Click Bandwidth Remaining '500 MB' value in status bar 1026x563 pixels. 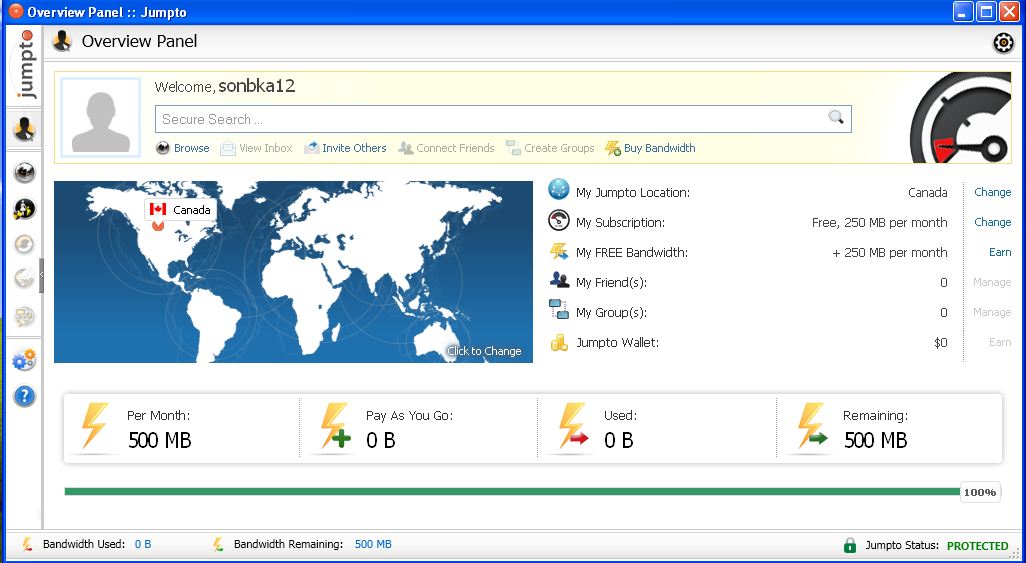[x=373, y=544]
